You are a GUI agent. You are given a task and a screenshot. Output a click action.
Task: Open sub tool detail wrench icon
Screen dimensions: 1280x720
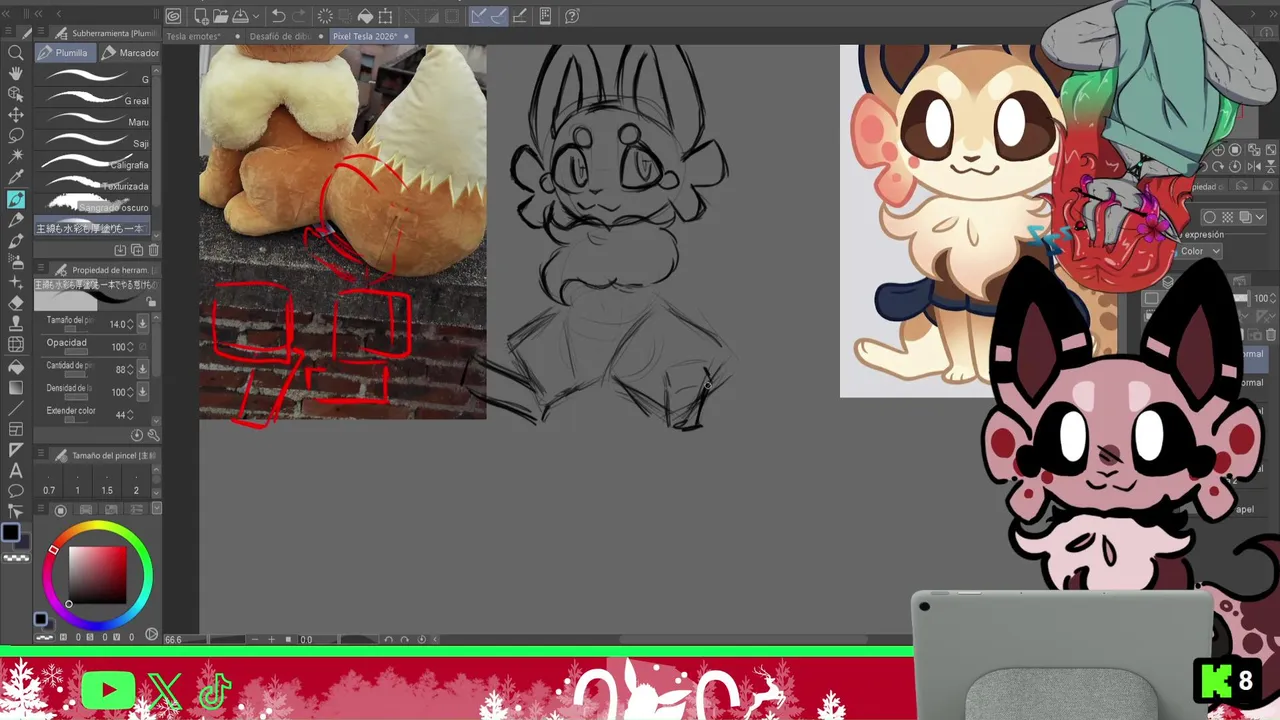(154, 435)
